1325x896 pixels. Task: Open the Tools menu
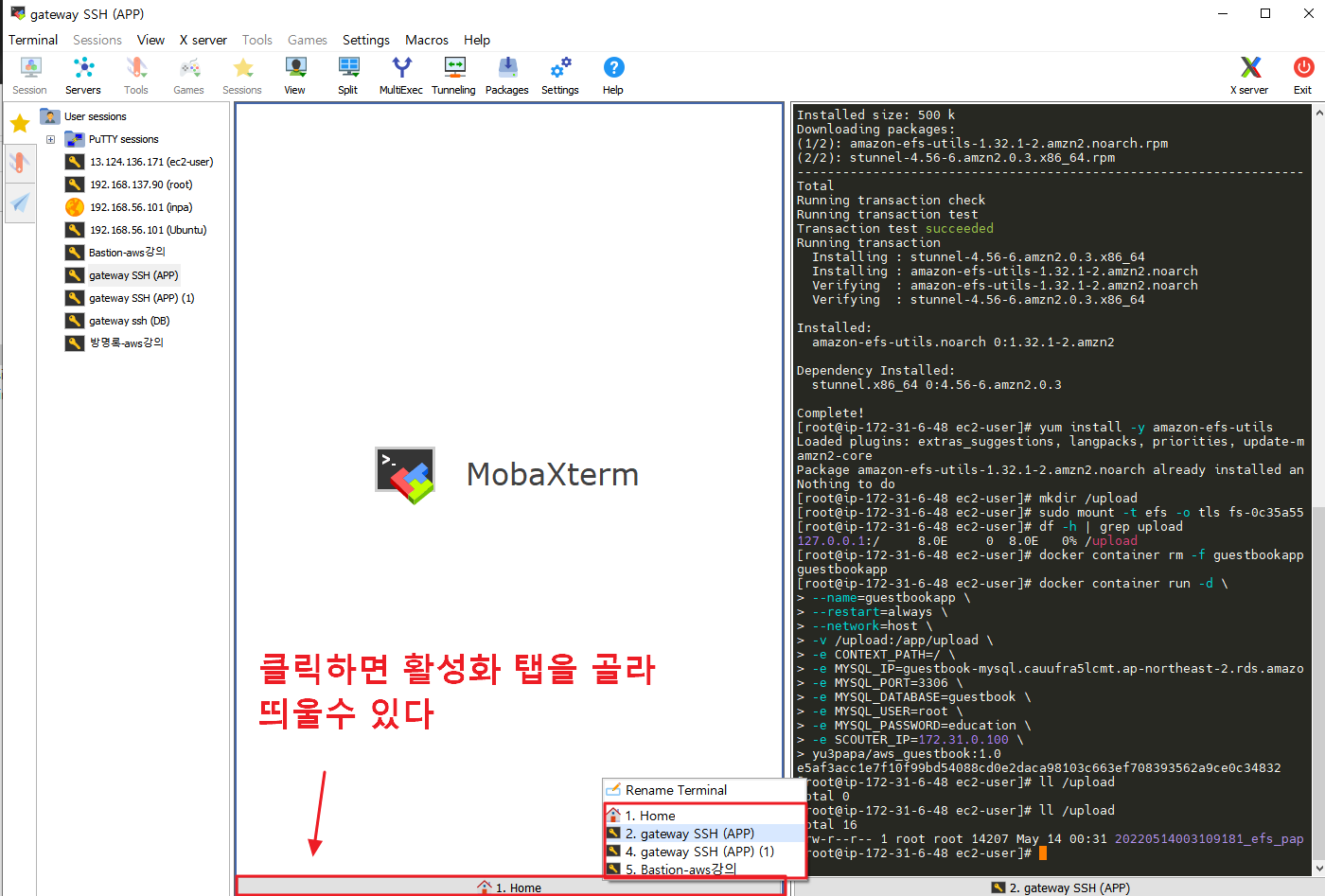[257, 40]
